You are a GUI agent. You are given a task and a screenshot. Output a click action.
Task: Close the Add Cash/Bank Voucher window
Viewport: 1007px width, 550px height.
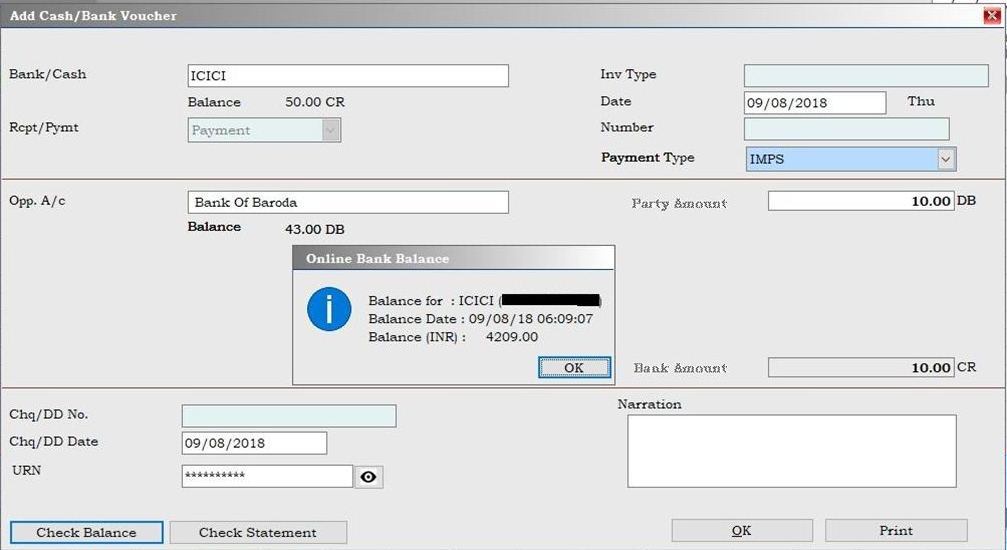pyautogui.click(x=991, y=15)
